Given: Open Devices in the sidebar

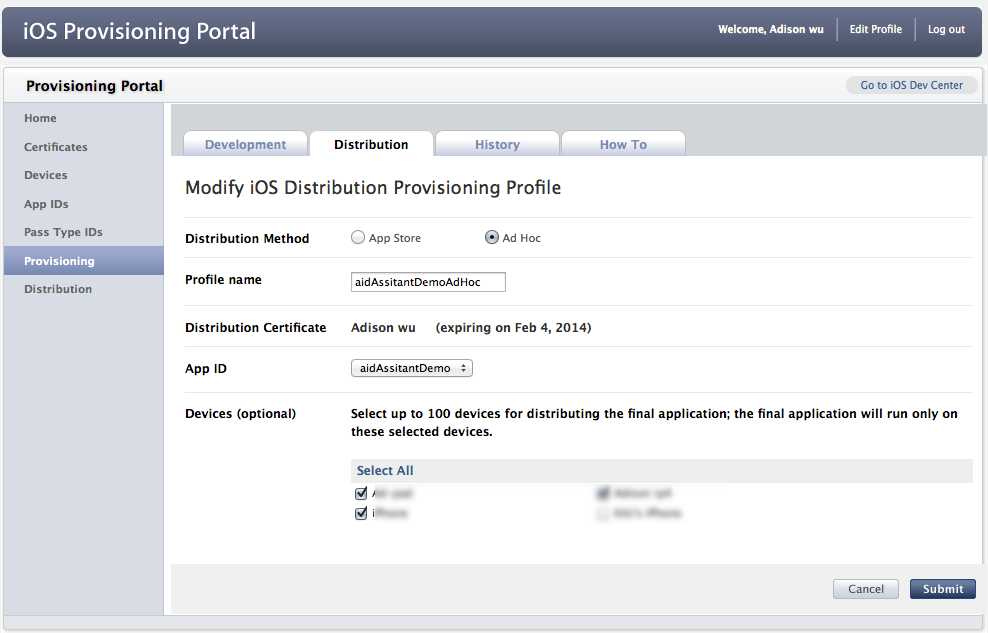Looking at the screenshot, I should click(45, 175).
